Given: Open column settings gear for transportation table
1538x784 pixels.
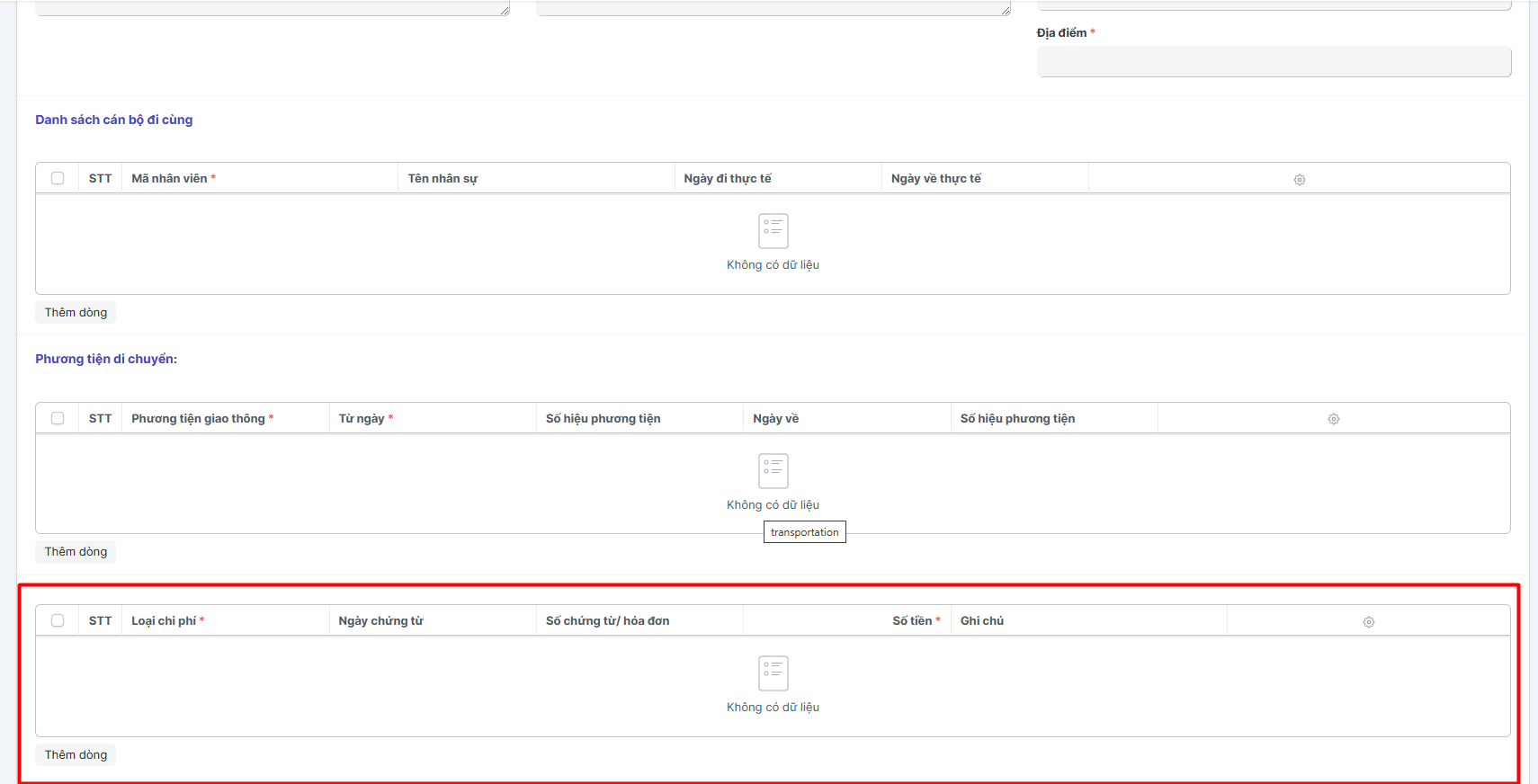Looking at the screenshot, I should 1333,419.
